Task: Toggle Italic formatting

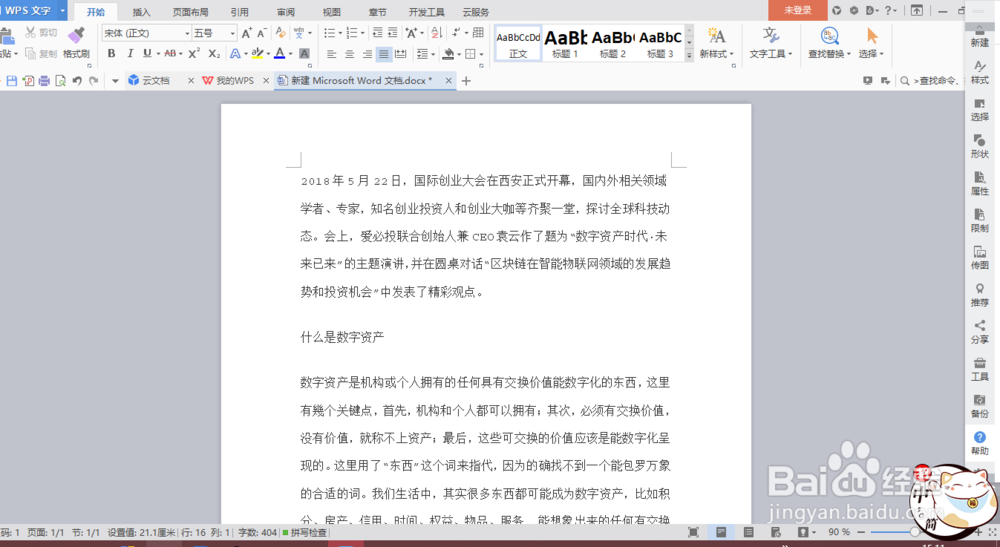Action: coord(130,54)
